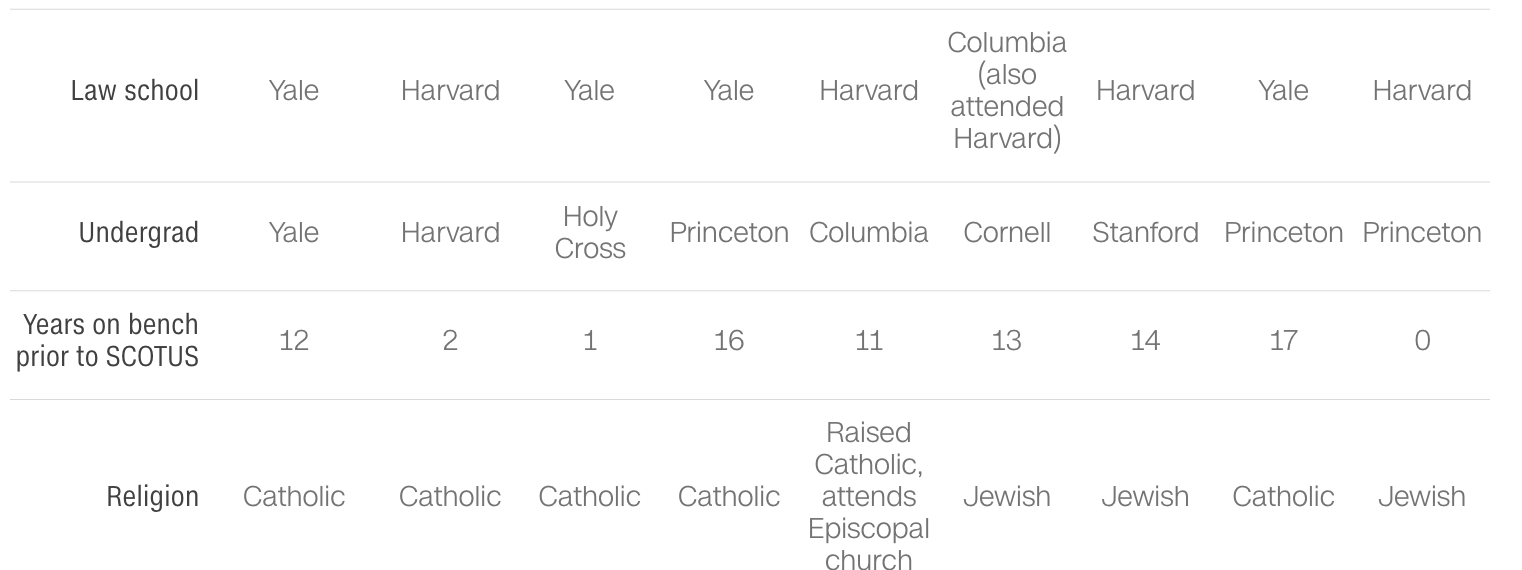Select 'Yale' in the Undergrad row
Screen dimensions: 1522x570
294,233
